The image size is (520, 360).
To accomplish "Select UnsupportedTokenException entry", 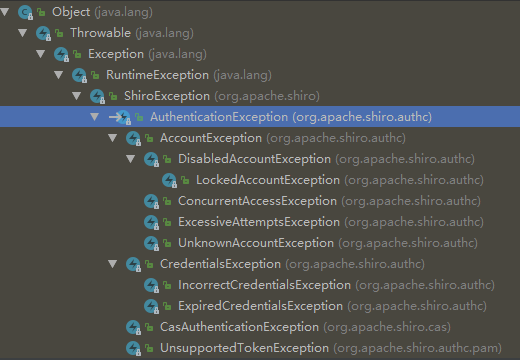I will 331,348.
